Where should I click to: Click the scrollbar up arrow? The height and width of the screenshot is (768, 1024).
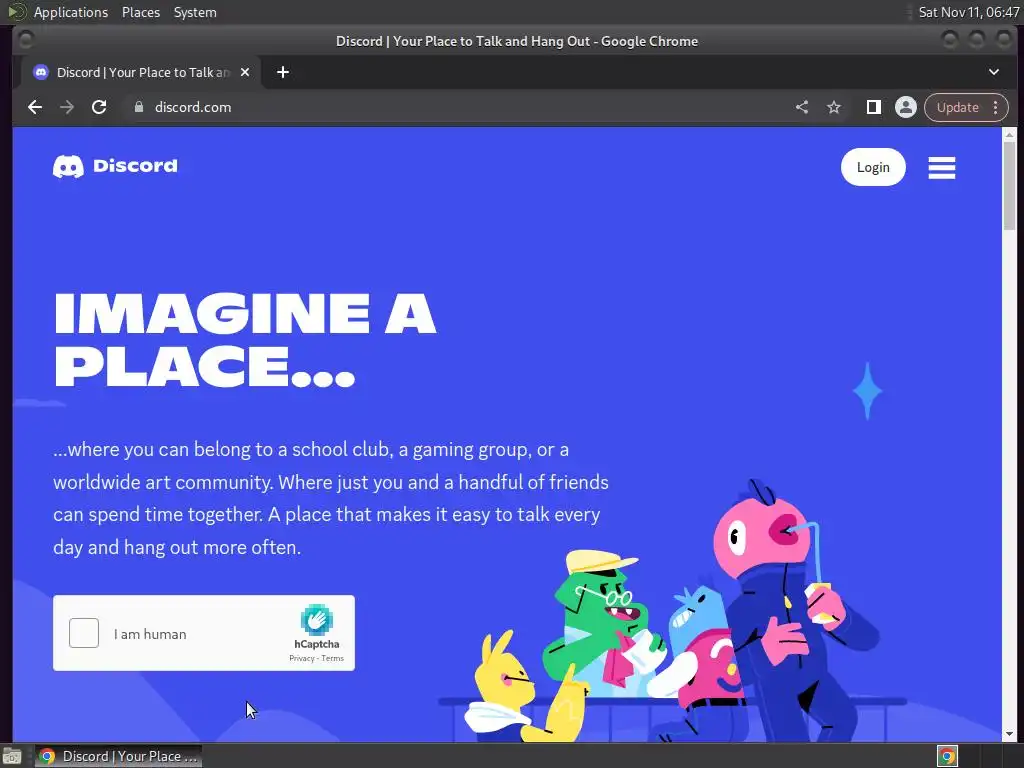tap(1009, 135)
